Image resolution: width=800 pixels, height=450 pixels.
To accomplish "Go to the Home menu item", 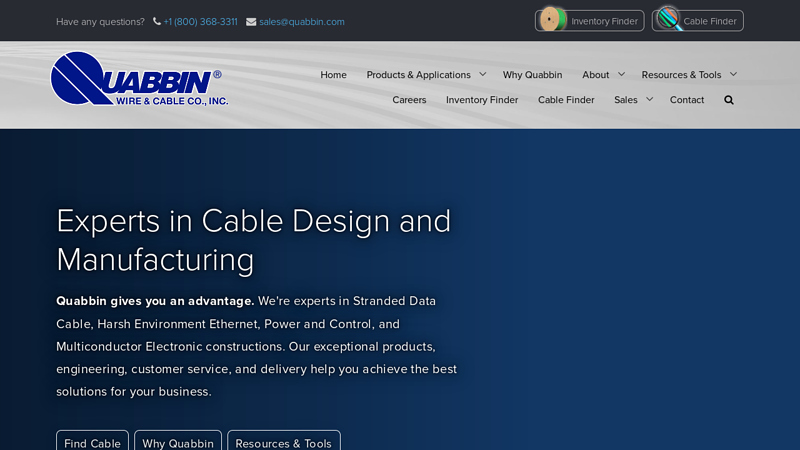I will pos(333,75).
